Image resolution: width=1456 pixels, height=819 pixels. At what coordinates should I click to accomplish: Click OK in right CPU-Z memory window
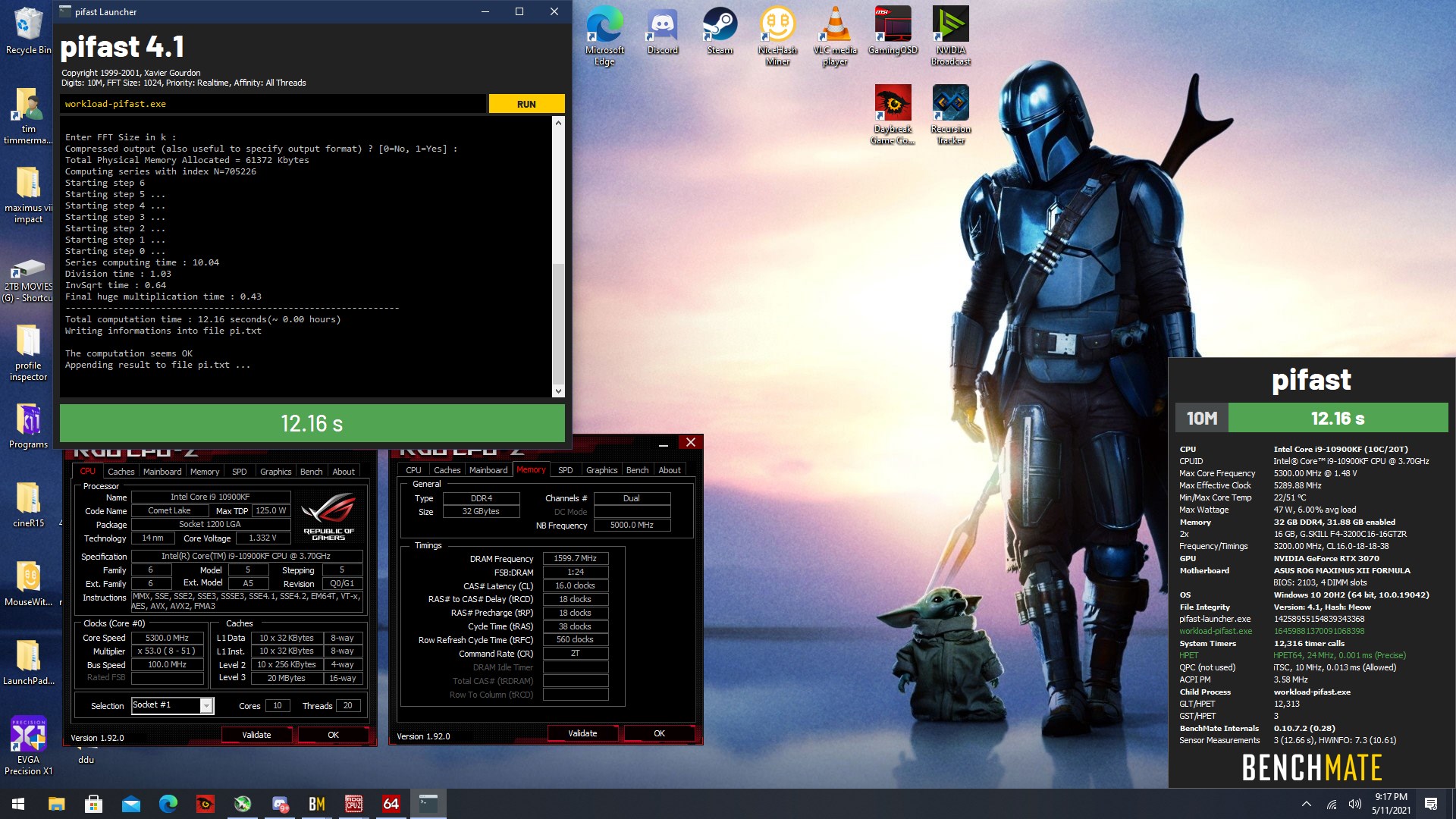click(x=659, y=733)
